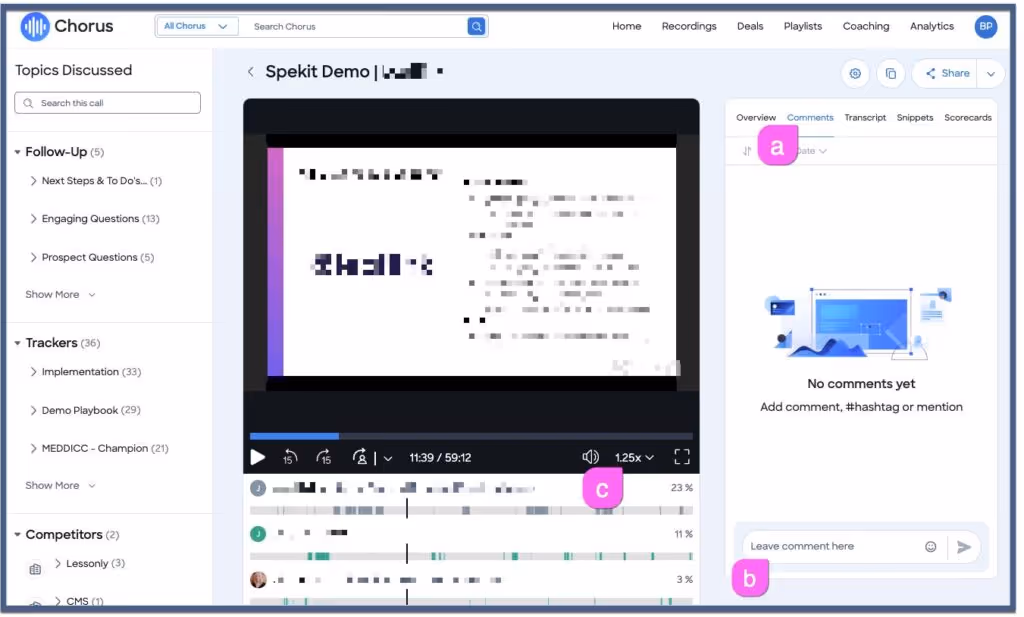Open the 1.25x playback speed dropdown
Image resolution: width=1024 pixels, height=617 pixels.
coord(634,458)
